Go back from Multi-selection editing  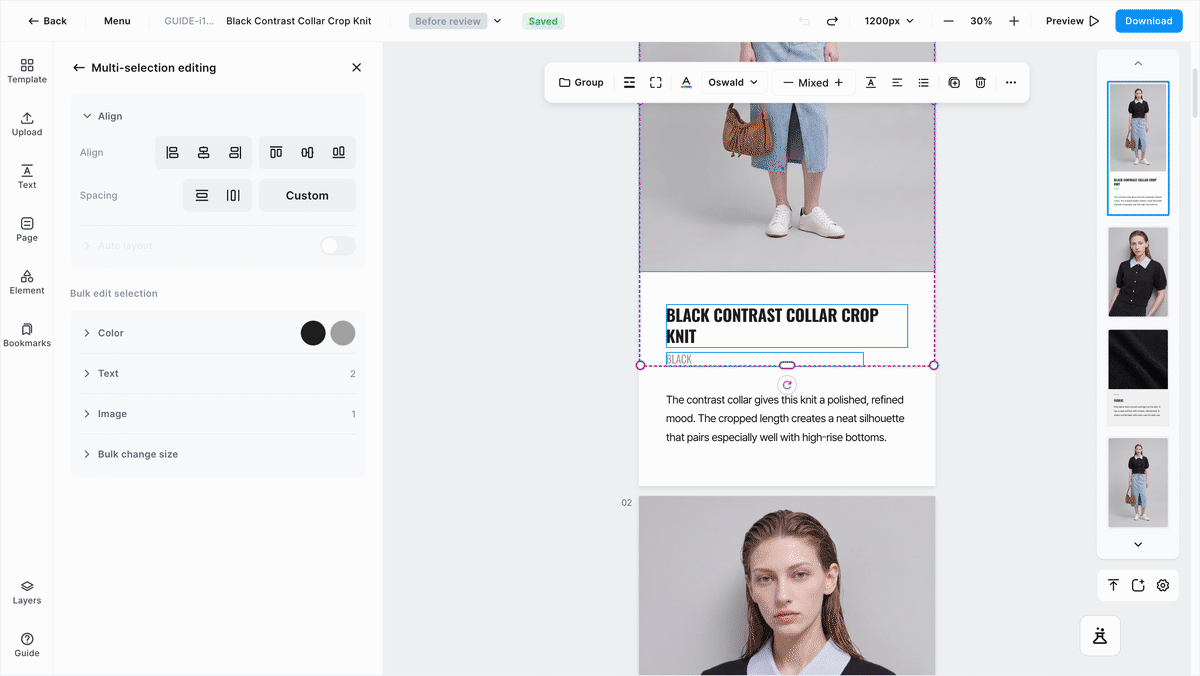pos(79,68)
